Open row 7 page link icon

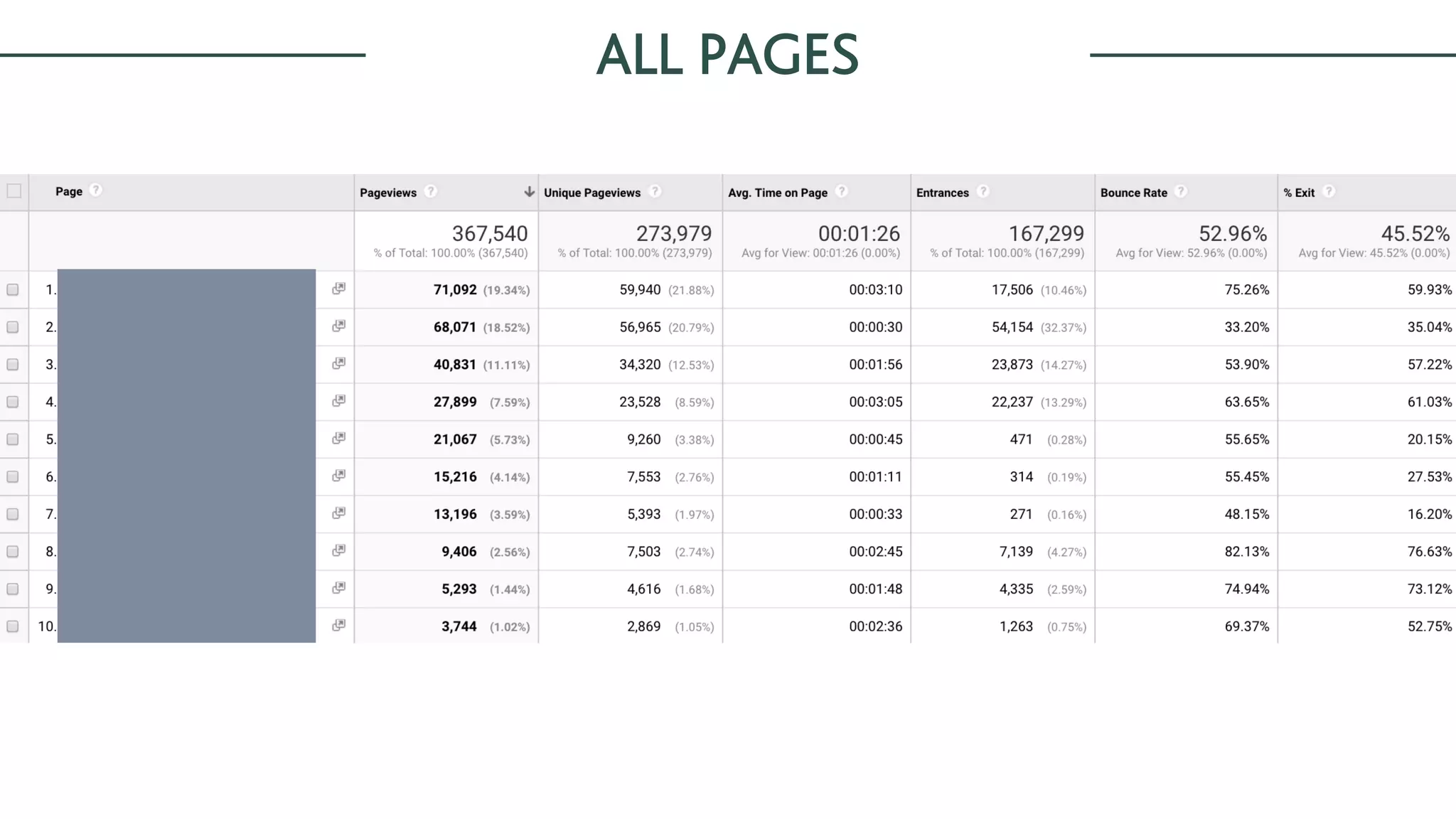click(338, 513)
